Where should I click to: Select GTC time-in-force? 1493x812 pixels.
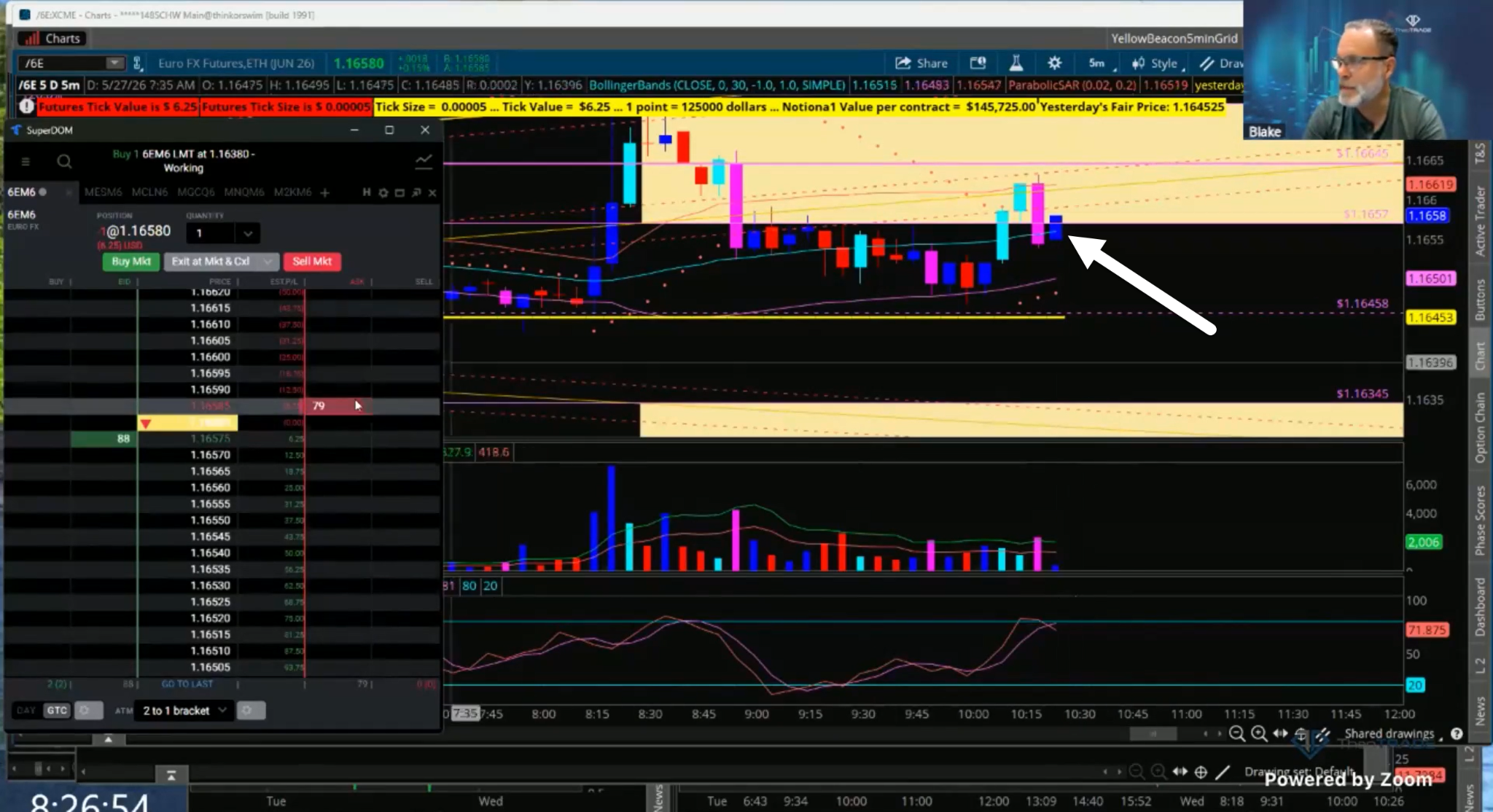[x=57, y=710]
